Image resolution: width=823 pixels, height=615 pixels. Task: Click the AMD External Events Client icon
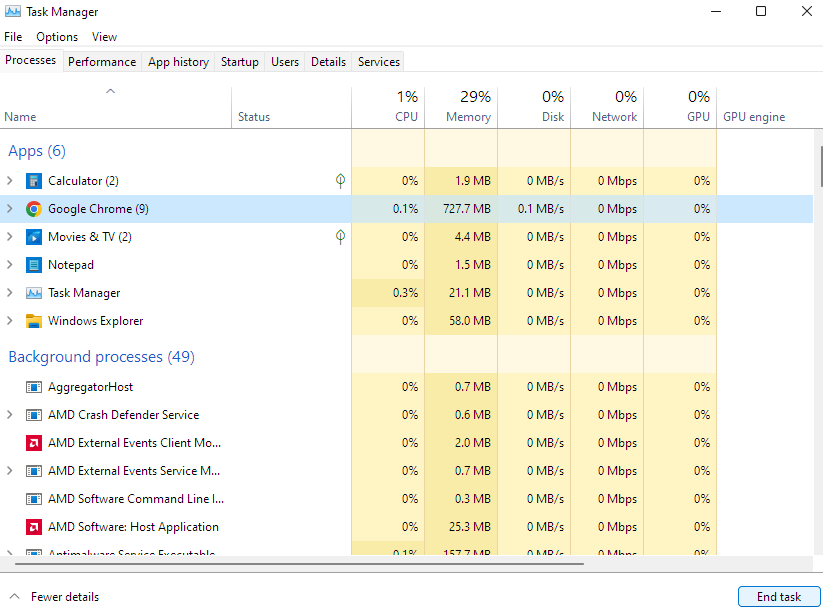pyautogui.click(x=34, y=443)
